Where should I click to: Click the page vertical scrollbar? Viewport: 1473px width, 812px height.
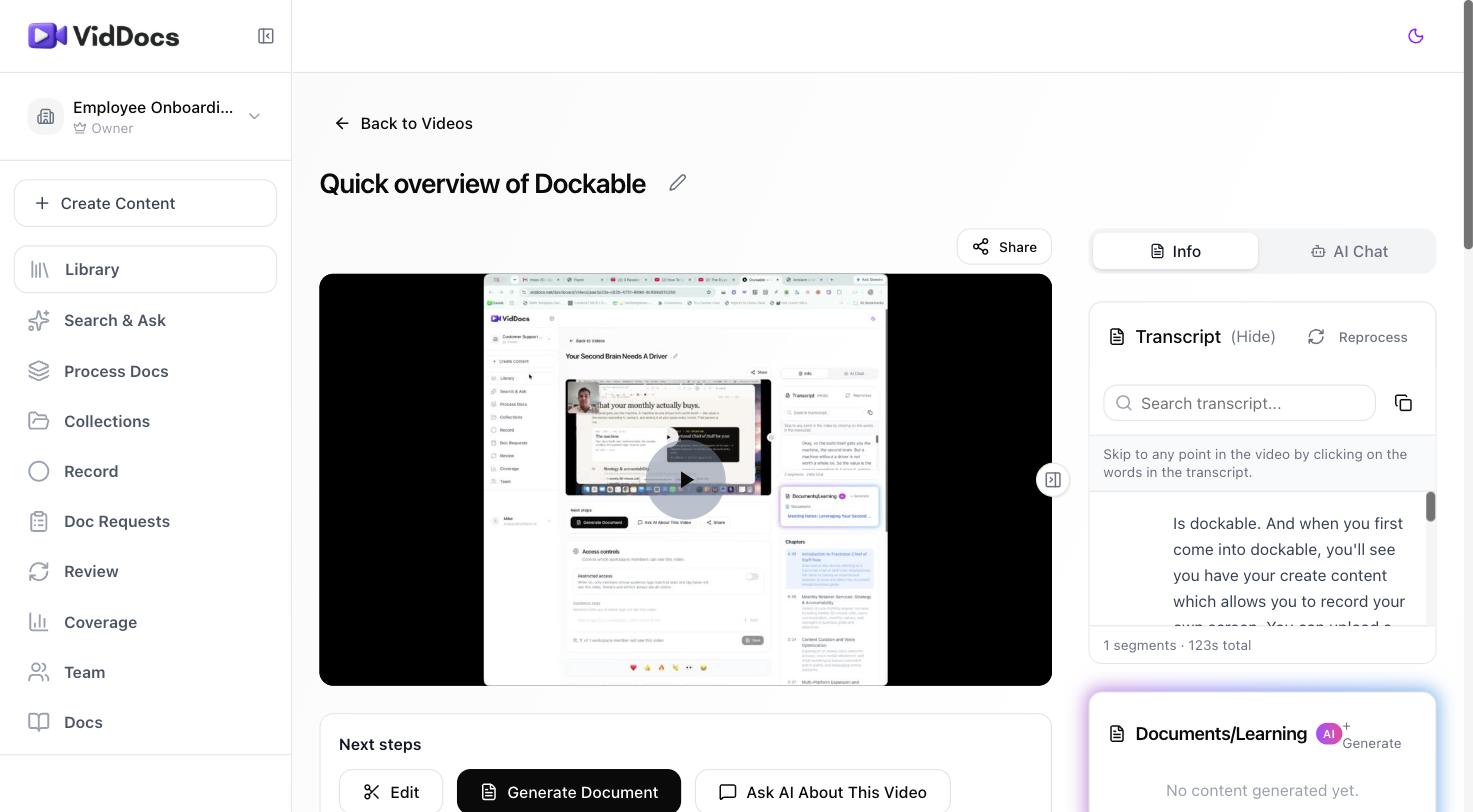1467,125
